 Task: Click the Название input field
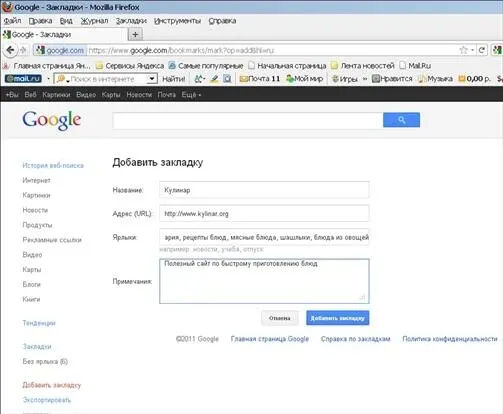click(x=264, y=190)
